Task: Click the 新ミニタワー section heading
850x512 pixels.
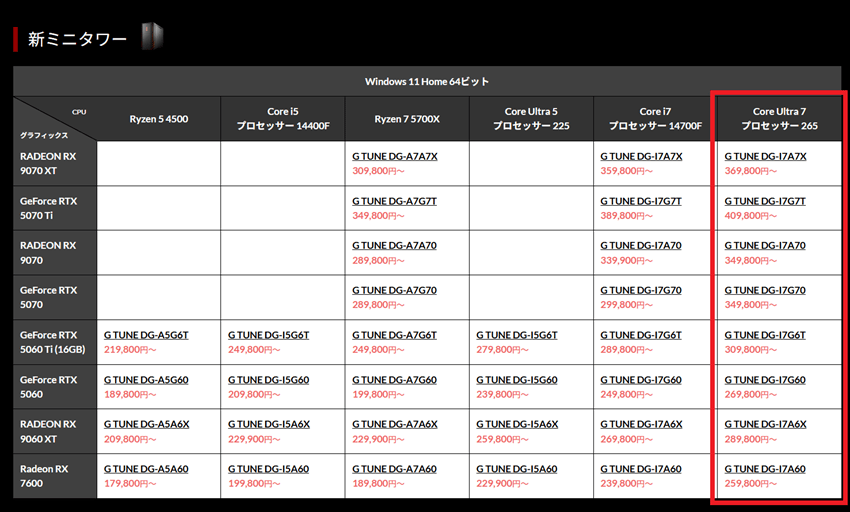Action: 77,39
